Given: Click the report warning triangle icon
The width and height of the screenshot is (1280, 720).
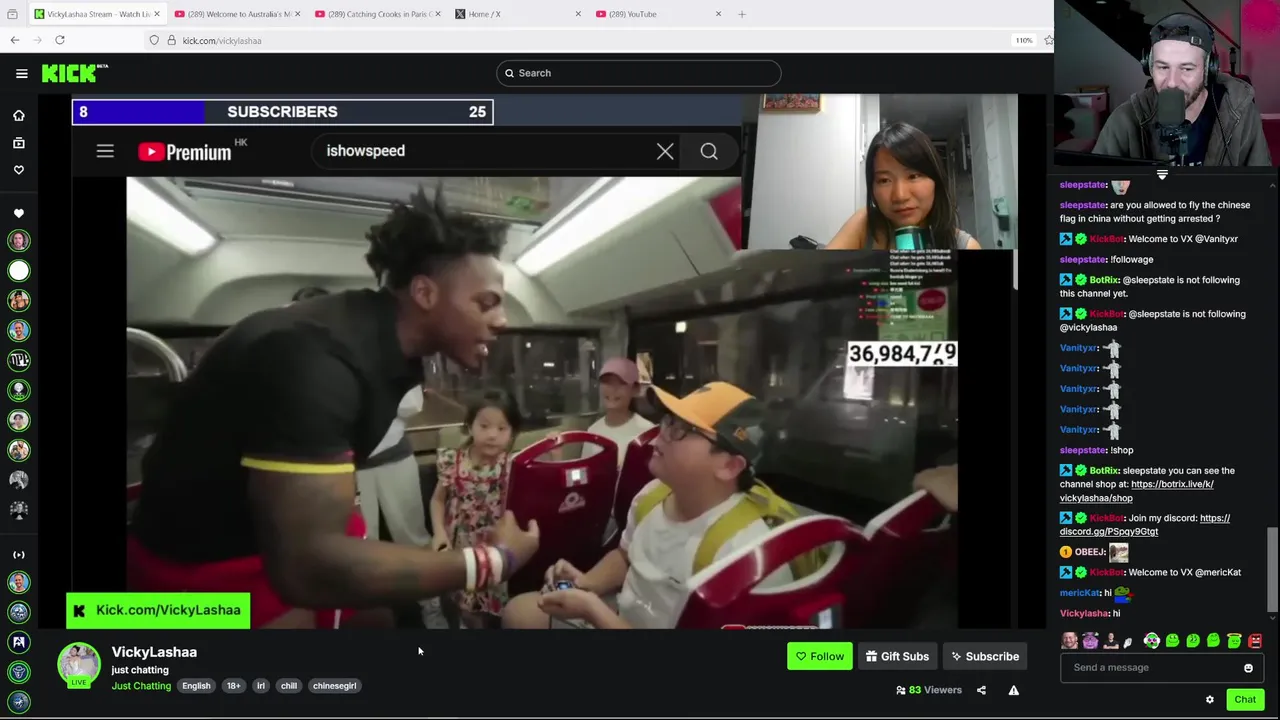Looking at the screenshot, I should pos(1013,690).
